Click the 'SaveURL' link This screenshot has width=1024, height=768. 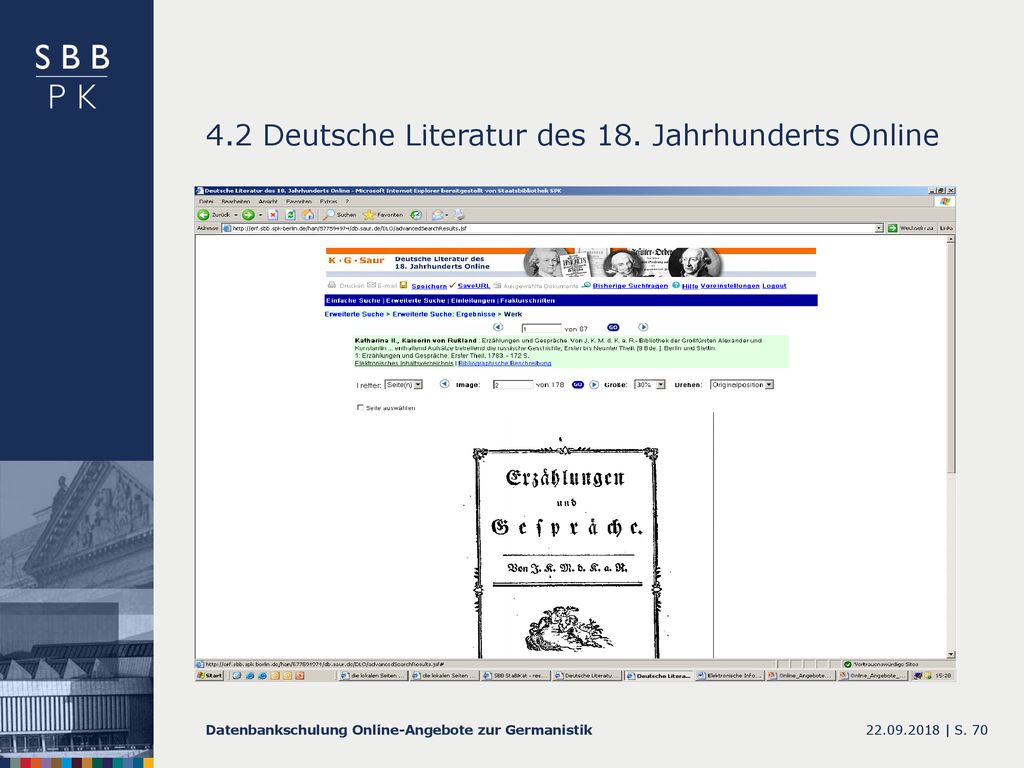click(473, 286)
